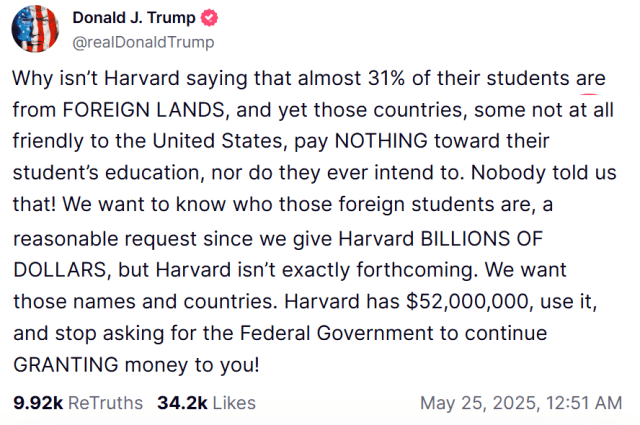640x425 pixels.
Task: Open Donald J. Trump's profile avatar
Action: [x=35, y=29]
